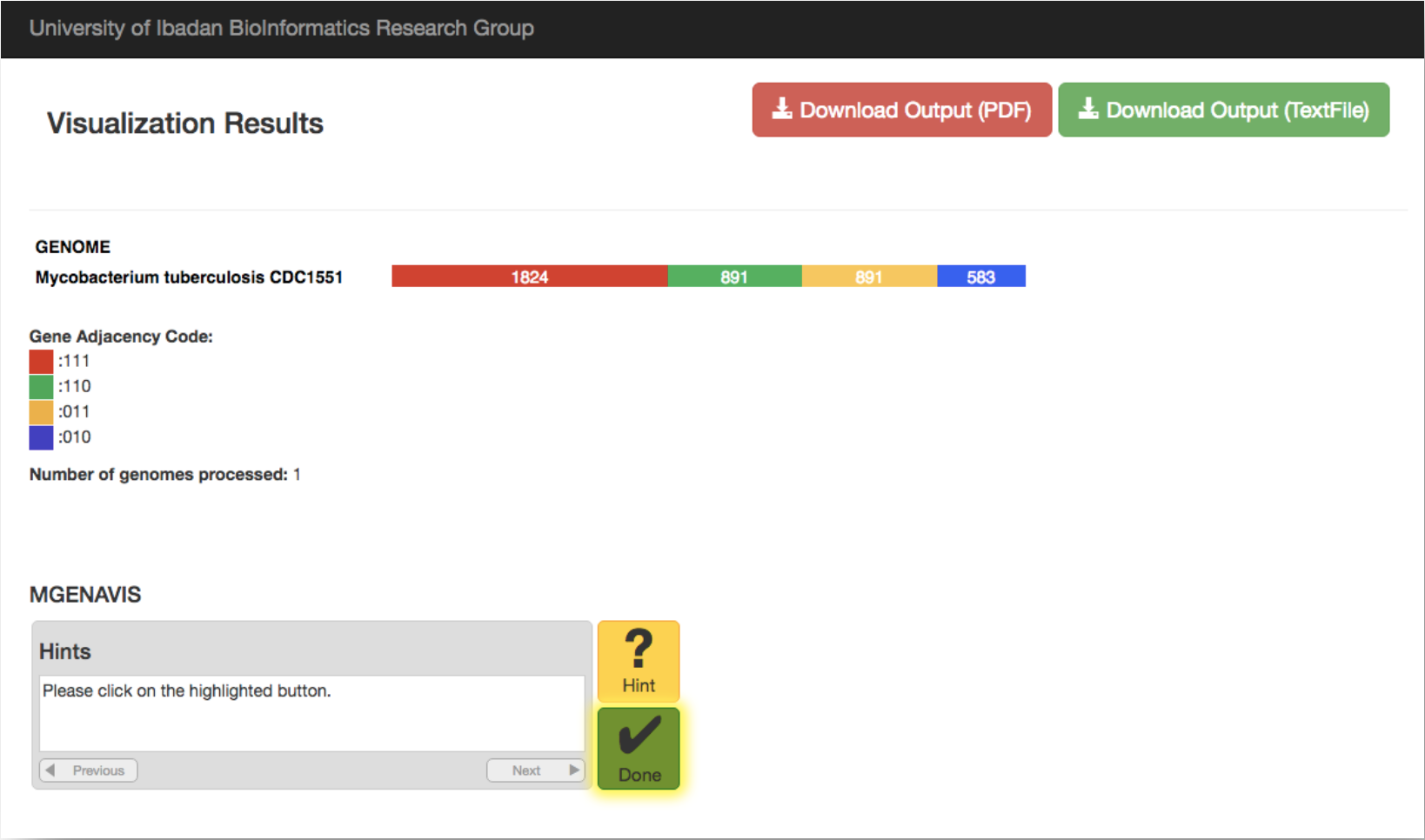Click the green 110 legend swatch
Viewport: 1425px width, 840px height.
point(41,386)
